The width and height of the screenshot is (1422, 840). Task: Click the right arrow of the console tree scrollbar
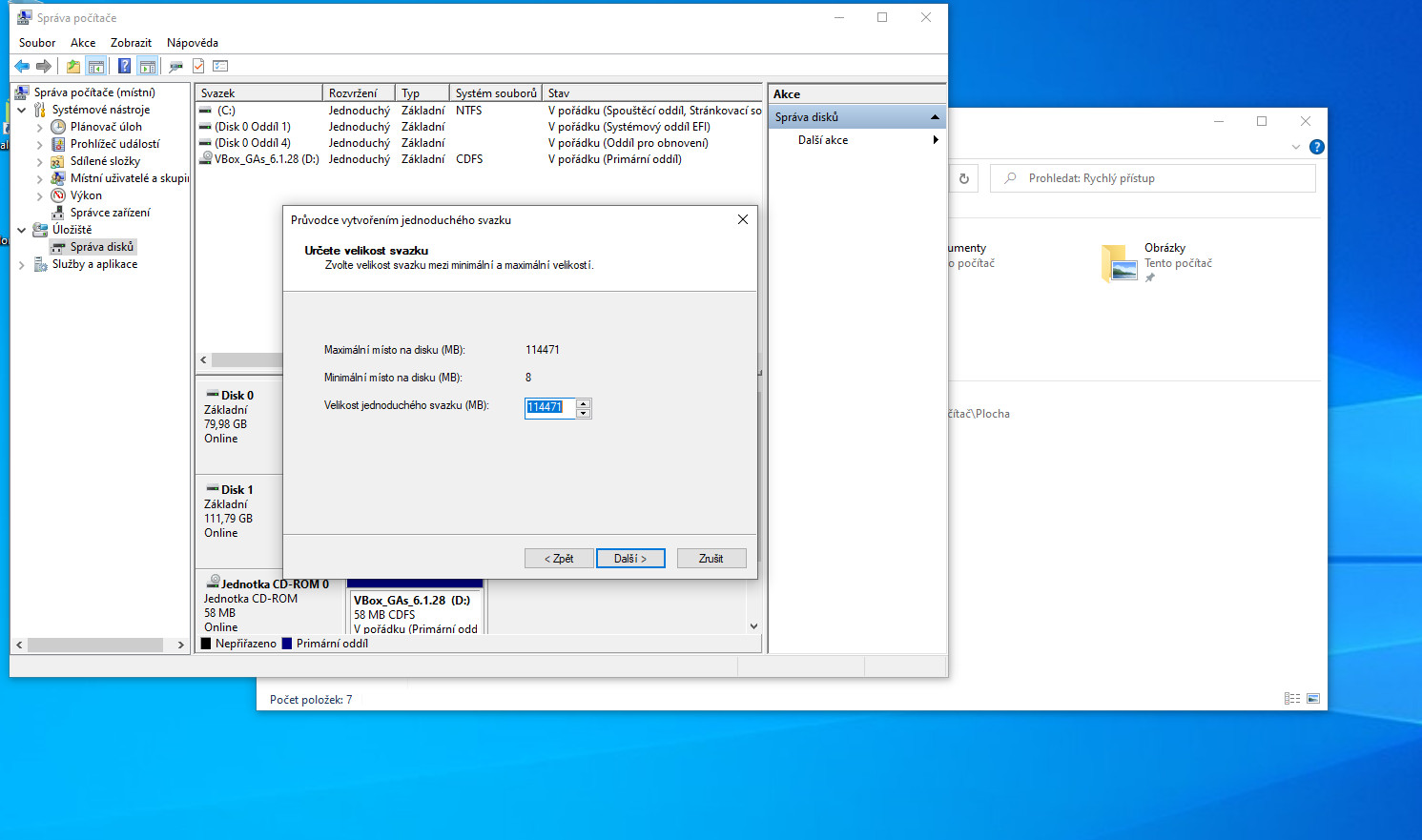pyautogui.click(x=181, y=645)
